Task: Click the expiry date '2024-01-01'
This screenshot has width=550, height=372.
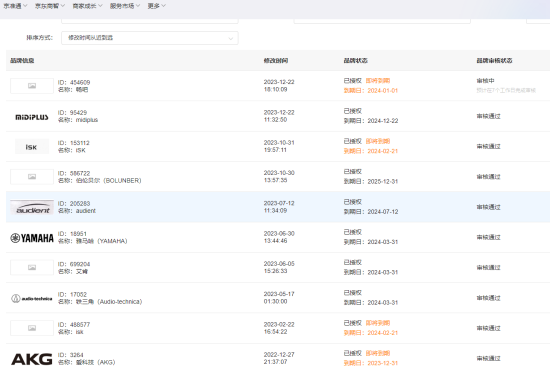Action: 383,90
